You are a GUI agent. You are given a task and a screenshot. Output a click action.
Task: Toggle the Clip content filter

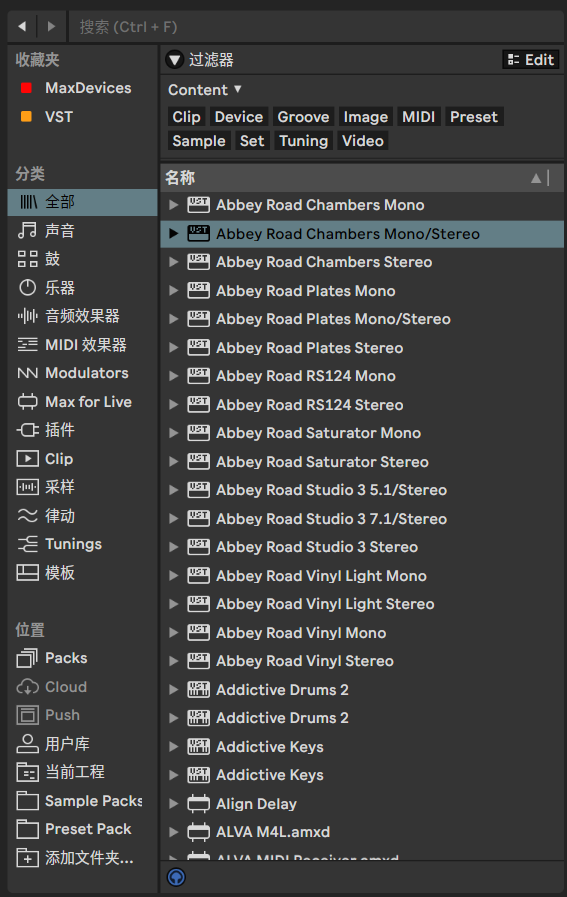[187, 117]
